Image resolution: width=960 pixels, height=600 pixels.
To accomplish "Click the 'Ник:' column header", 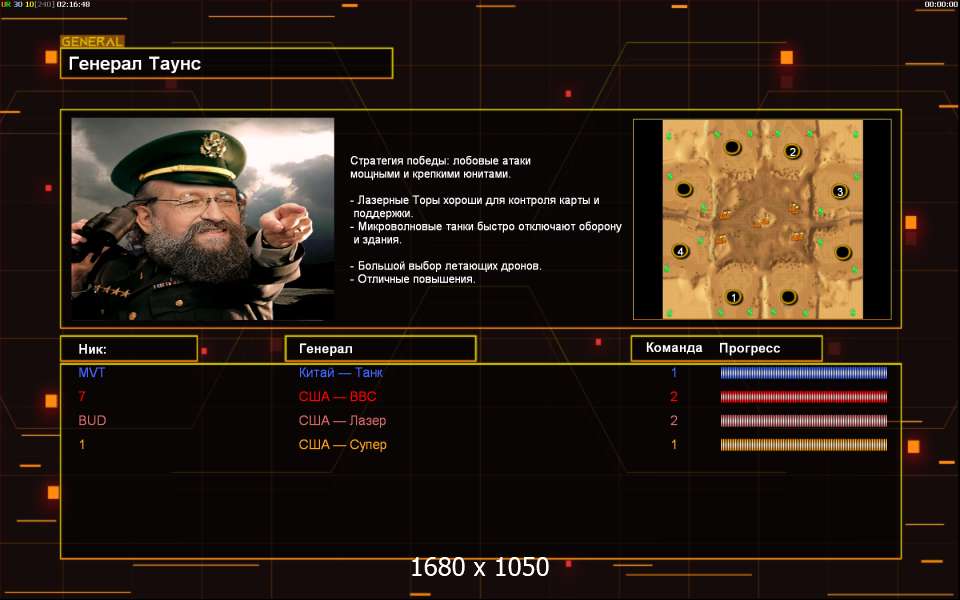I will pyautogui.click(x=92, y=349).
